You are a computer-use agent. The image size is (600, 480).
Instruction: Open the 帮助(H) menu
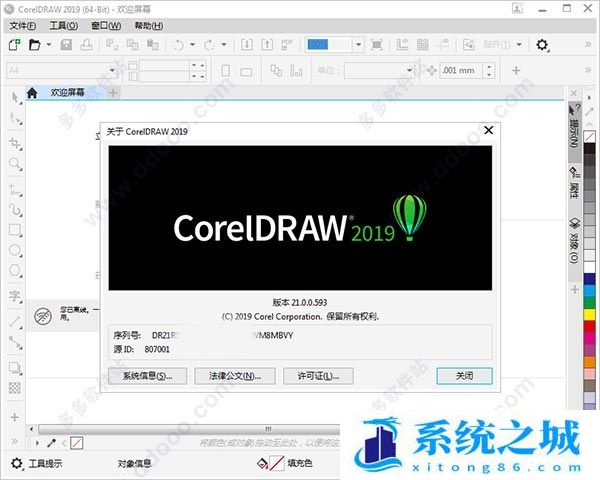(148, 26)
